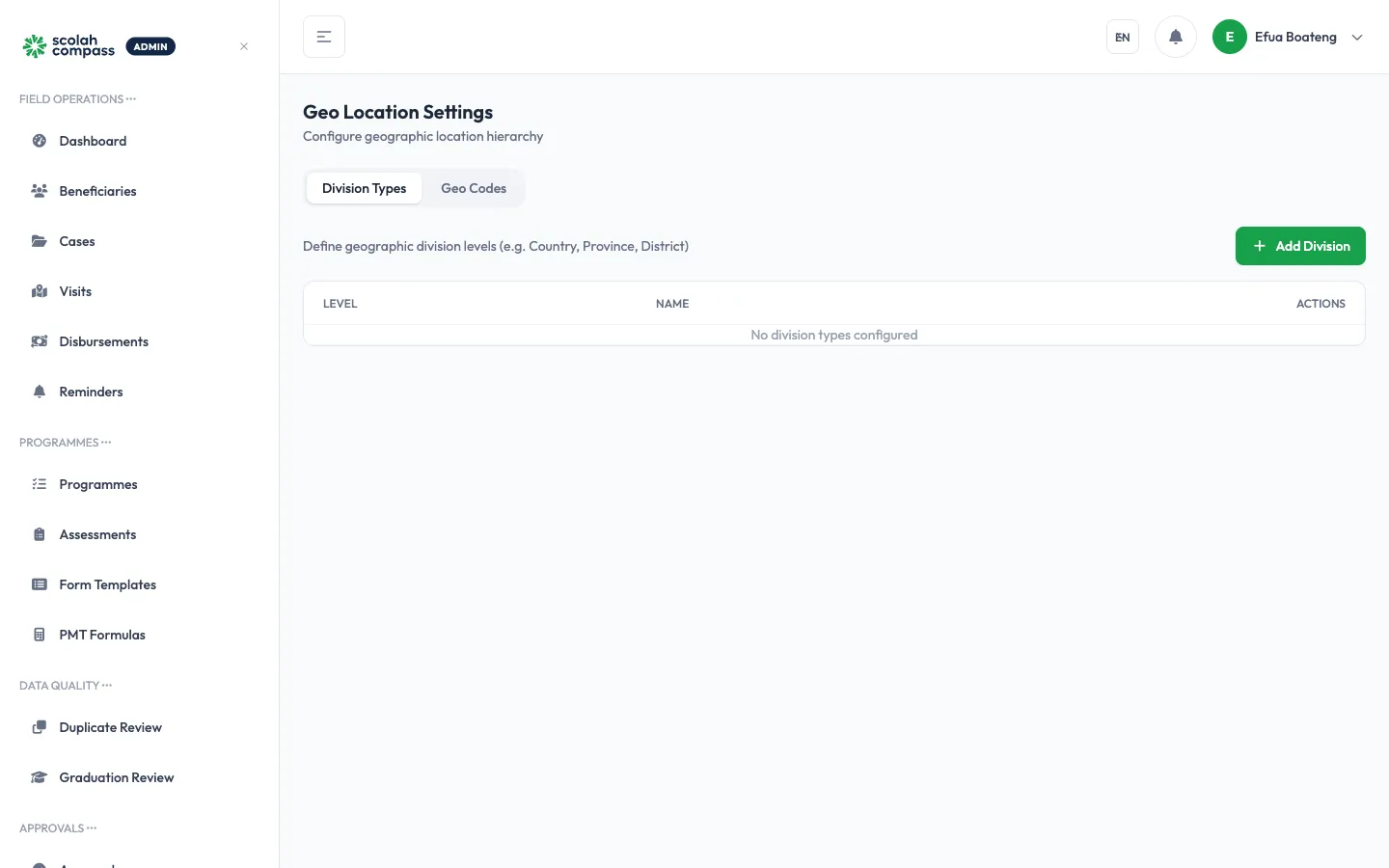Screen dimensions: 1389x868
Task: Collapse the Programmes section header
Action: coord(66,443)
